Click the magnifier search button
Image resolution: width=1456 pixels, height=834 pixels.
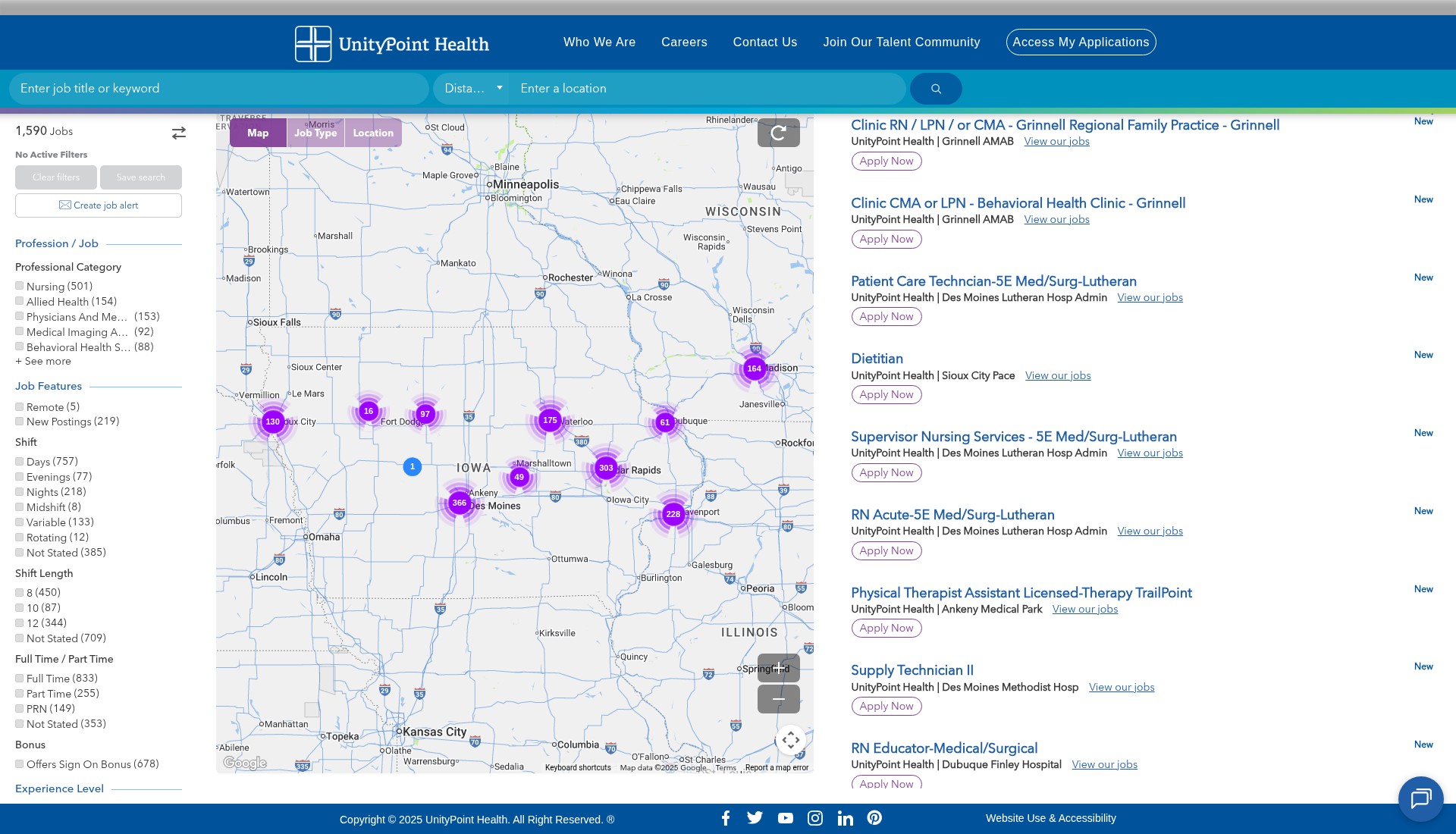coord(936,89)
